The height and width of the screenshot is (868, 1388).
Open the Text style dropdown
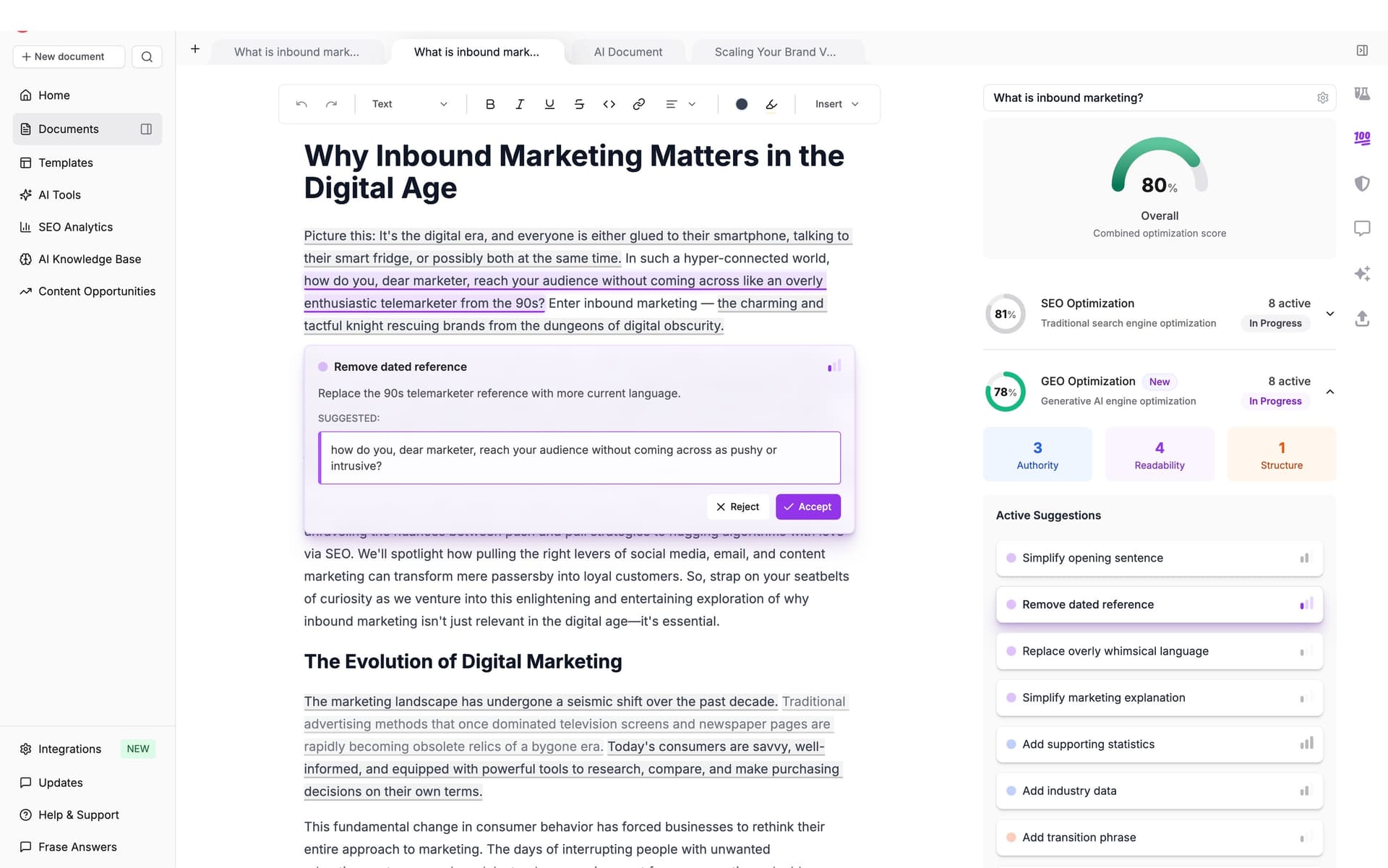[409, 104]
